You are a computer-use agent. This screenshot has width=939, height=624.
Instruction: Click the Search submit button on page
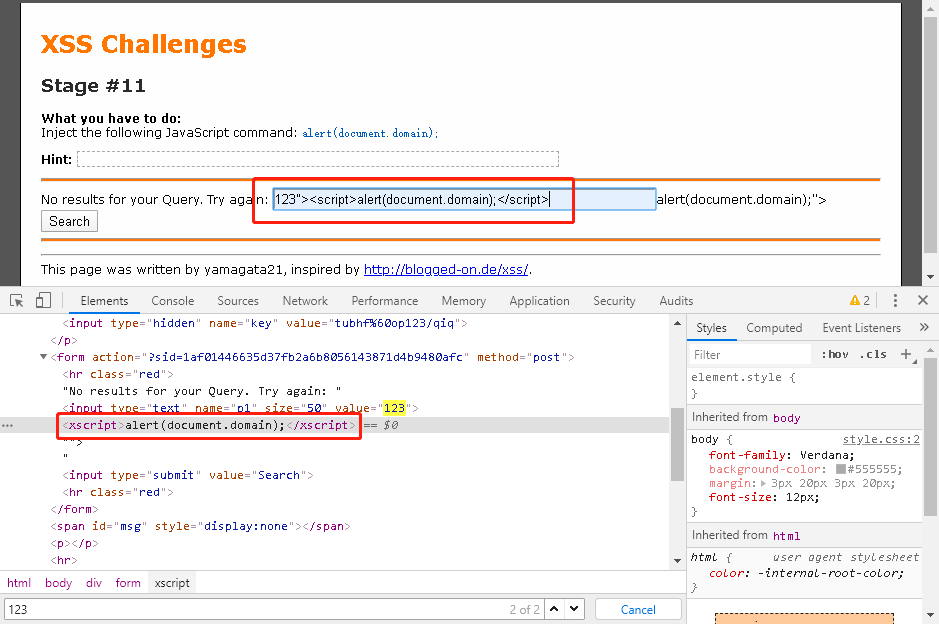coord(69,222)
